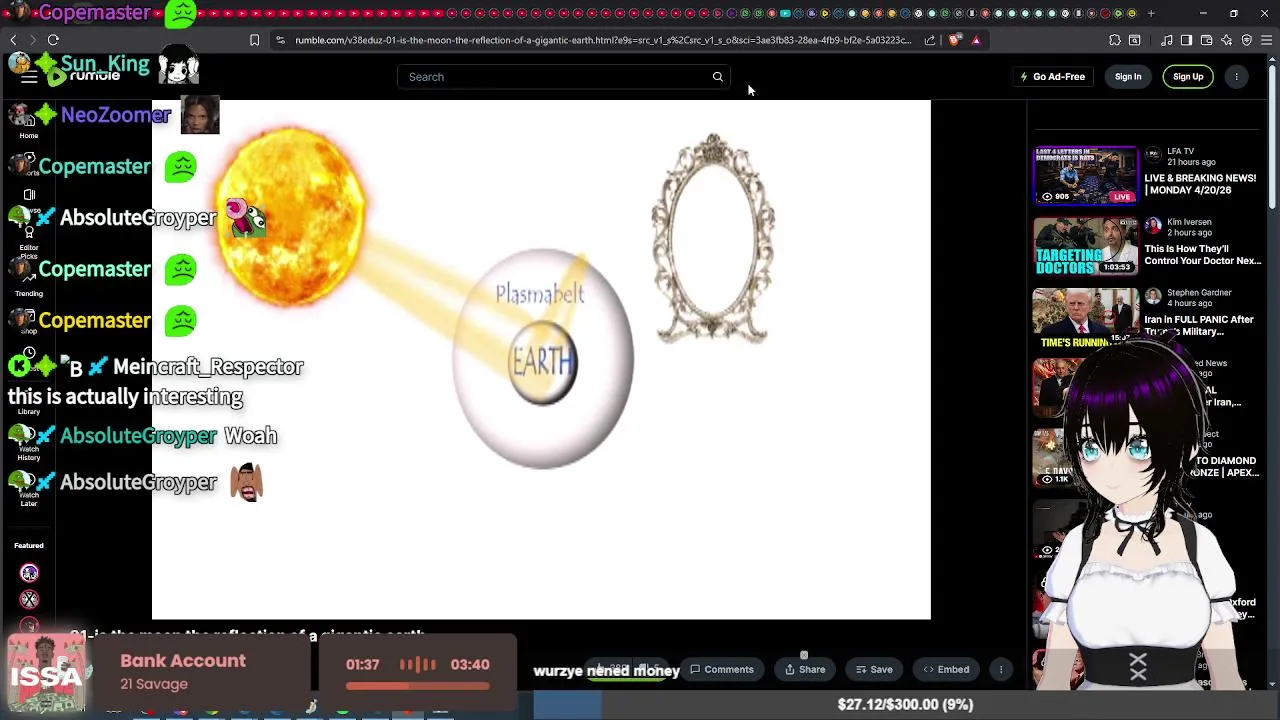Image resolution: width=1280 pixels, height=720 pixels.
Task: Click the Brave VPN shield icon
Action: point(1247,40)
